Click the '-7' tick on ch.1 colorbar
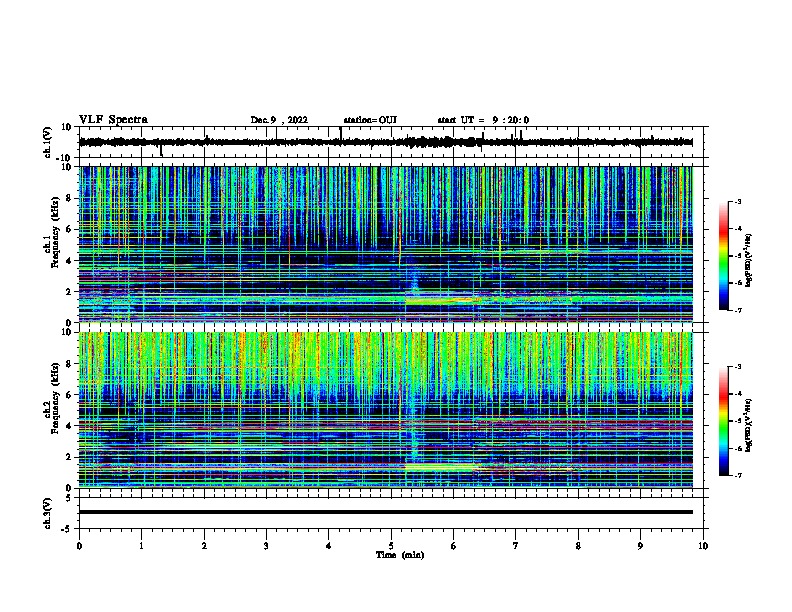The height and width of the screenshot is (612, 792). tap(737, 311)
